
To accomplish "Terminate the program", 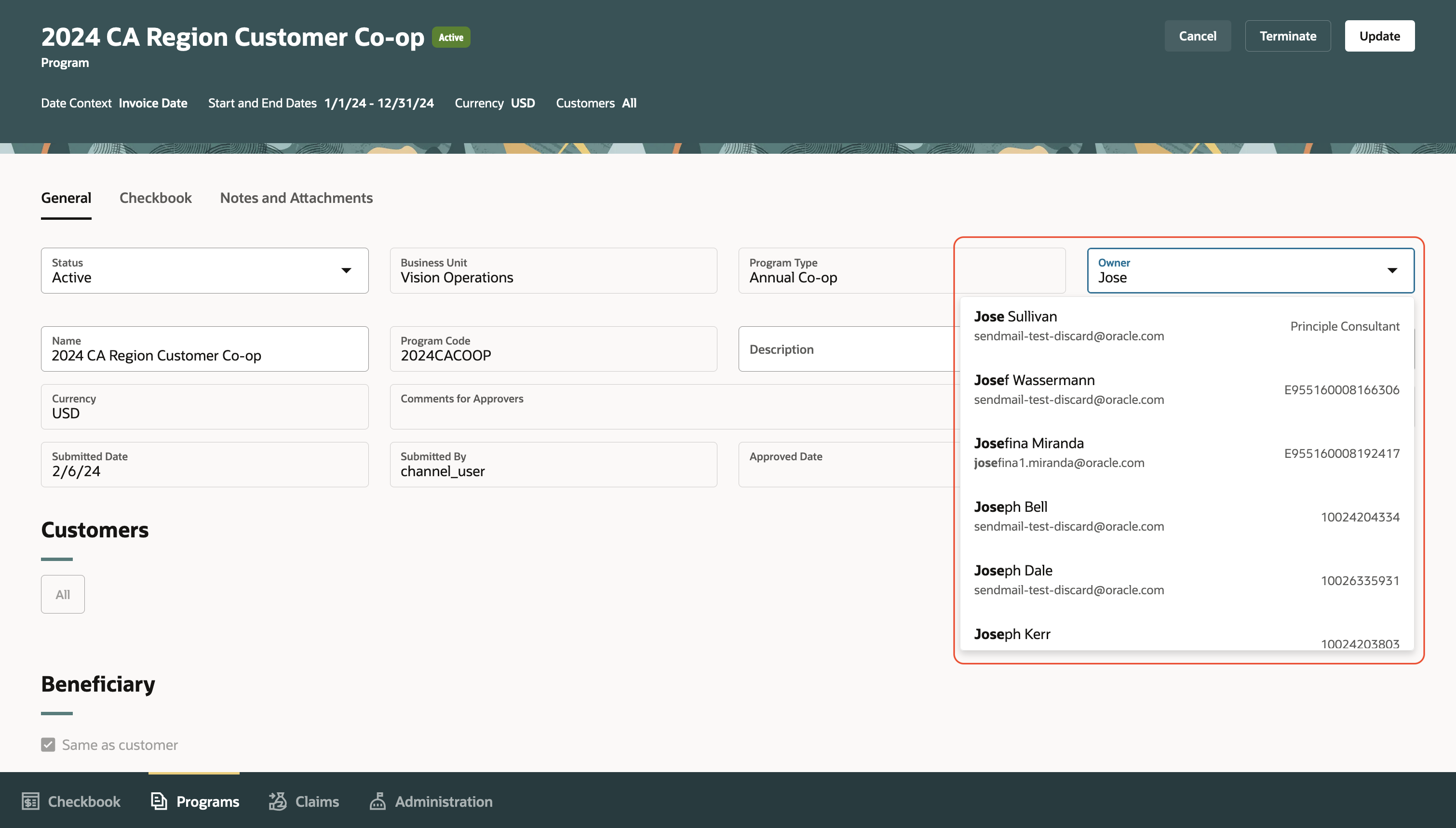I will [x=1288, y=35].
